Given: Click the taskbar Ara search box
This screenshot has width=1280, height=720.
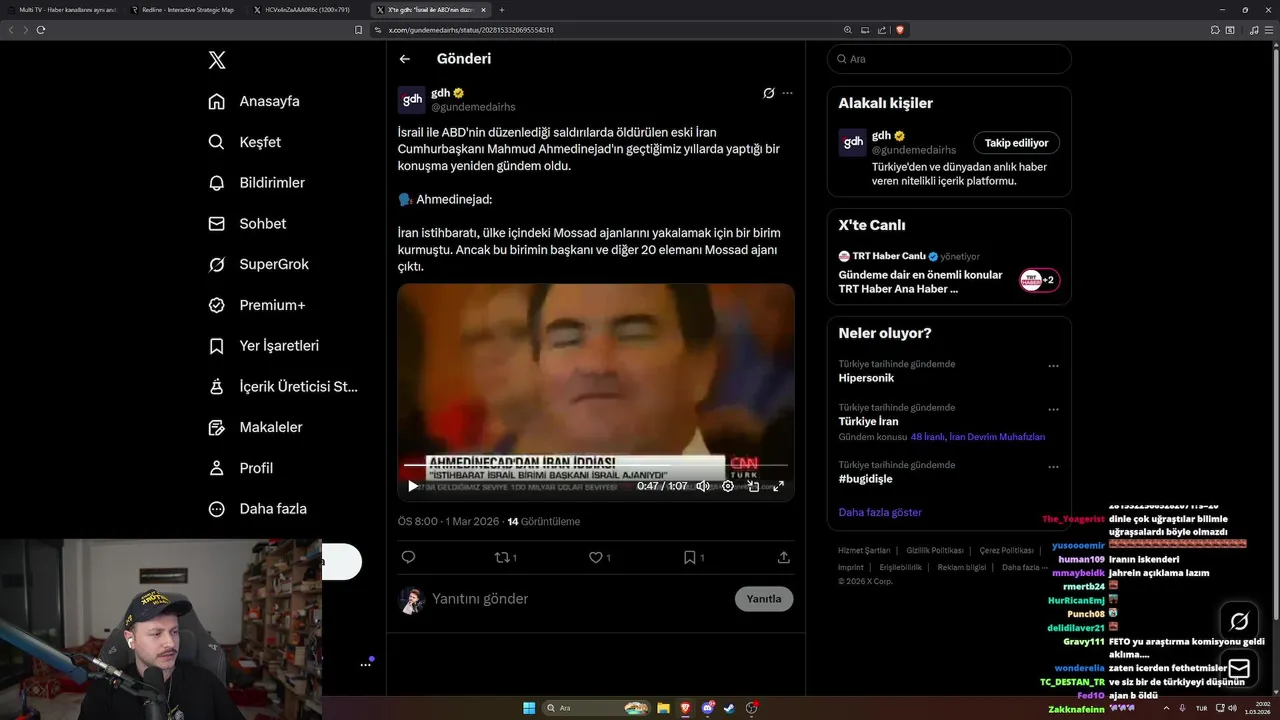Looking at the screenshot, I should click(x=597, y=708).
